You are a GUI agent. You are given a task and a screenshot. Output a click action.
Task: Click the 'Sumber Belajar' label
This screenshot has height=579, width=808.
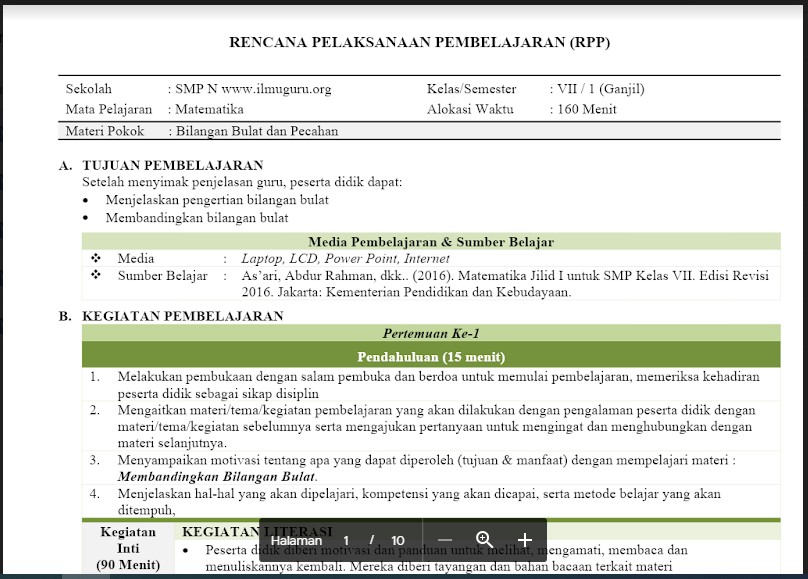(162, 276)
